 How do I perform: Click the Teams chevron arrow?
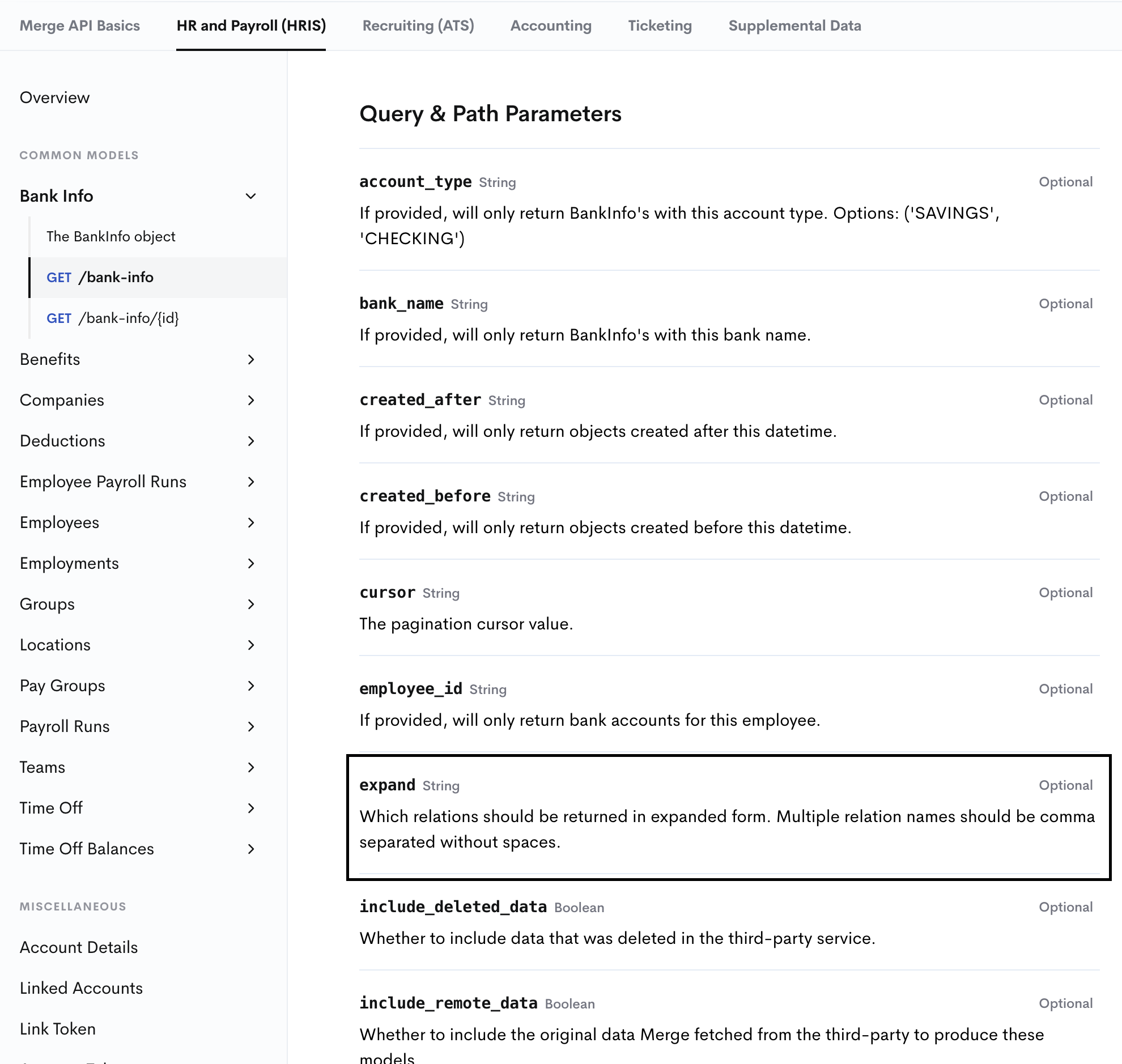coord(250,767)
